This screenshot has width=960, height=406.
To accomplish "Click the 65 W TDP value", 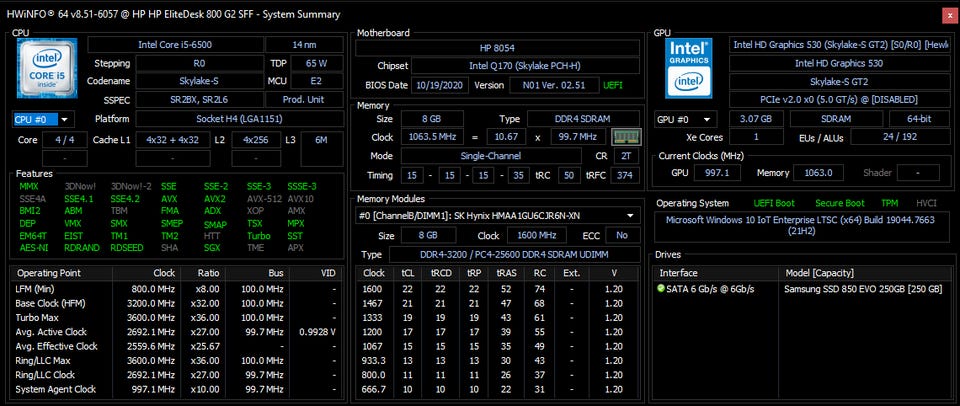I will tap(317, 63).
